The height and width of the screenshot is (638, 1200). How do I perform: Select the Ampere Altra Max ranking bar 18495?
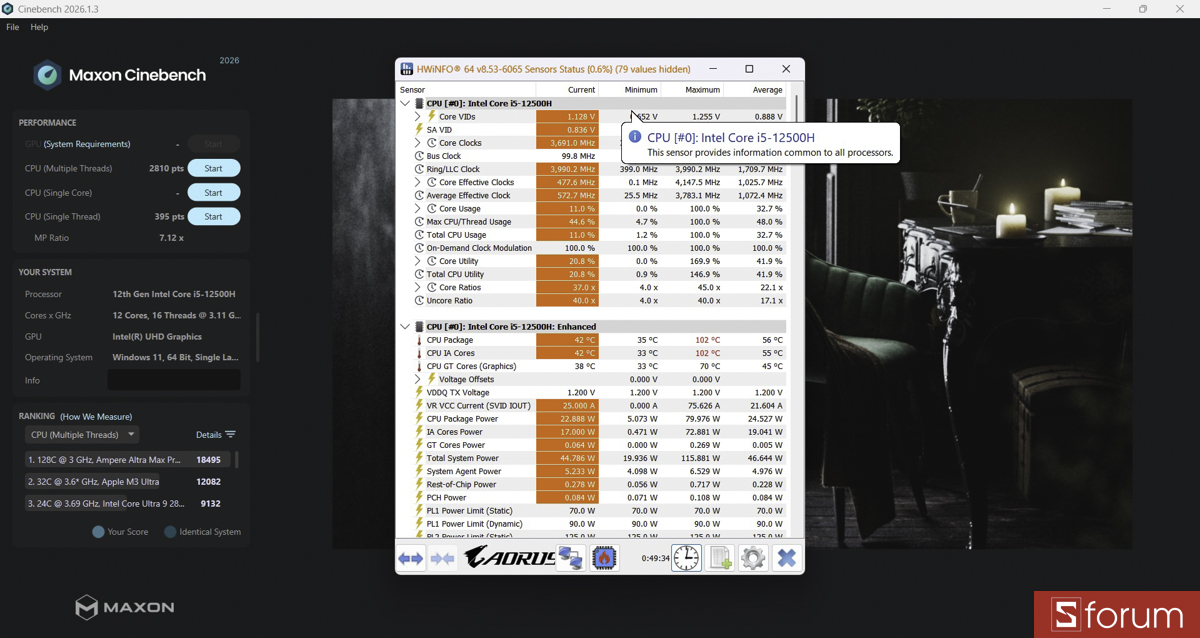point(130,459)
